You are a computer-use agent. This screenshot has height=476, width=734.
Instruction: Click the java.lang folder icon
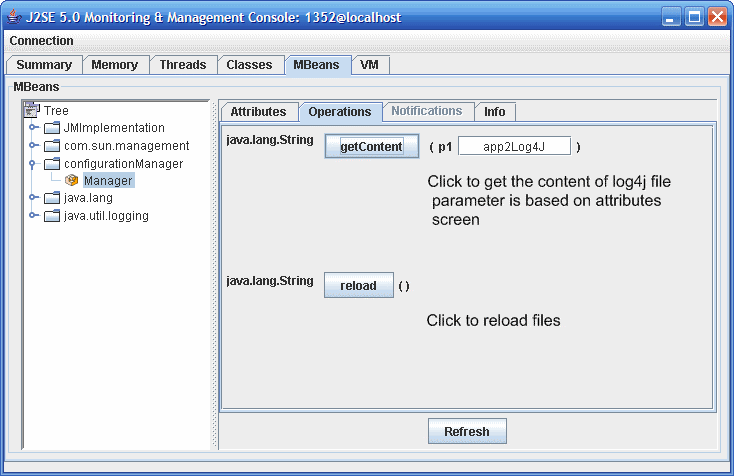52,198
